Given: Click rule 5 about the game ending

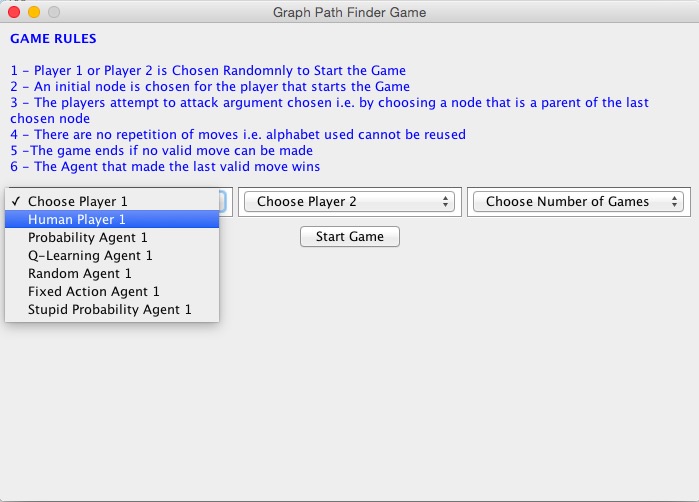Looking at the screenshot, I should point(158,151).
